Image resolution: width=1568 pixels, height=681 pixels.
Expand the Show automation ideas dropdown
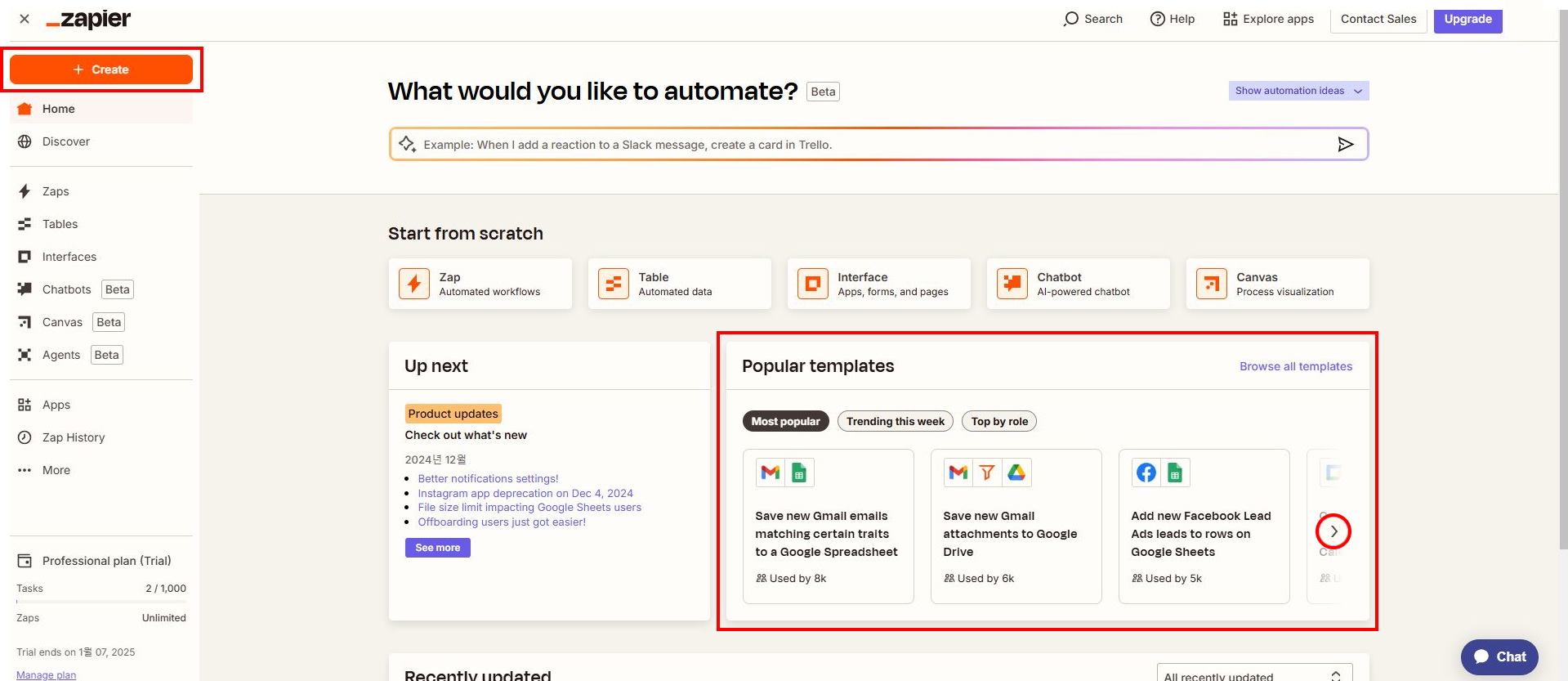[1298, 91]
